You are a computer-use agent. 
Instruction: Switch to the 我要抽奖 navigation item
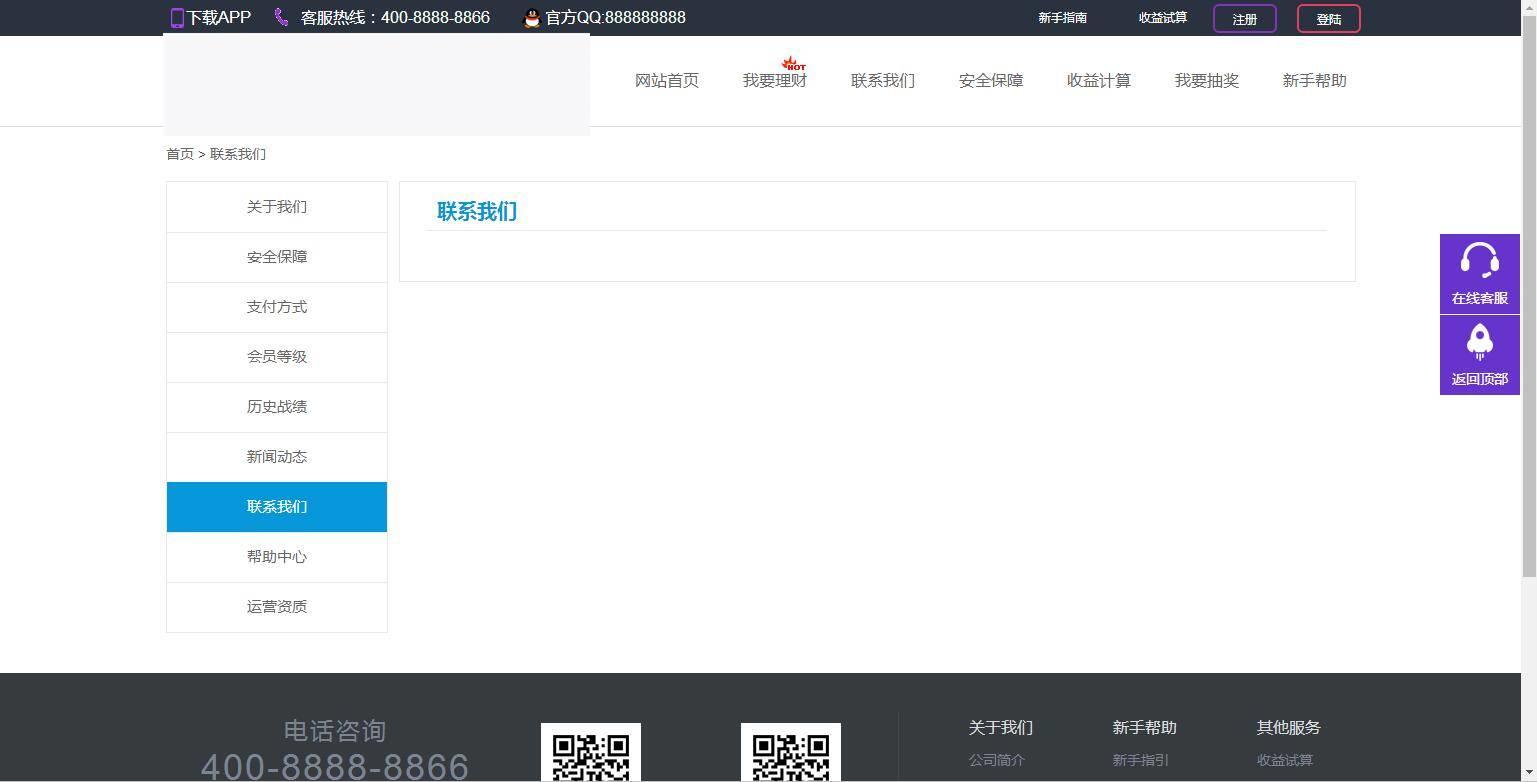click(x=1206, y=80)
